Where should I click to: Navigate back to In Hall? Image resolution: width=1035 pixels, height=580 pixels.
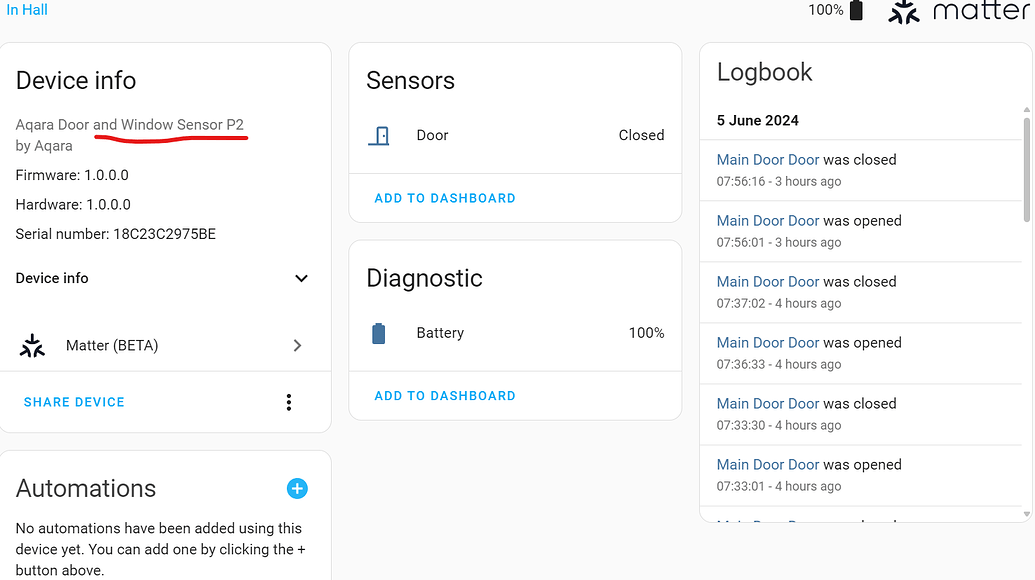(x=26, y=9)
